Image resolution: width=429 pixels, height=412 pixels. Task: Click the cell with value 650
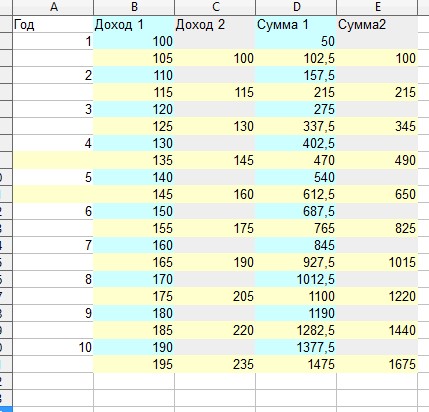(377, 194)
